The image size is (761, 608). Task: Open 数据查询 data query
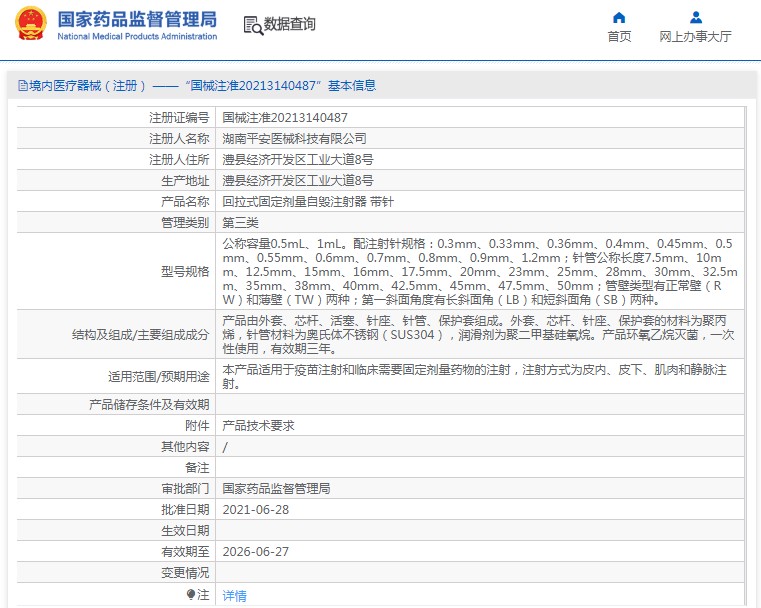pos(290,24)
